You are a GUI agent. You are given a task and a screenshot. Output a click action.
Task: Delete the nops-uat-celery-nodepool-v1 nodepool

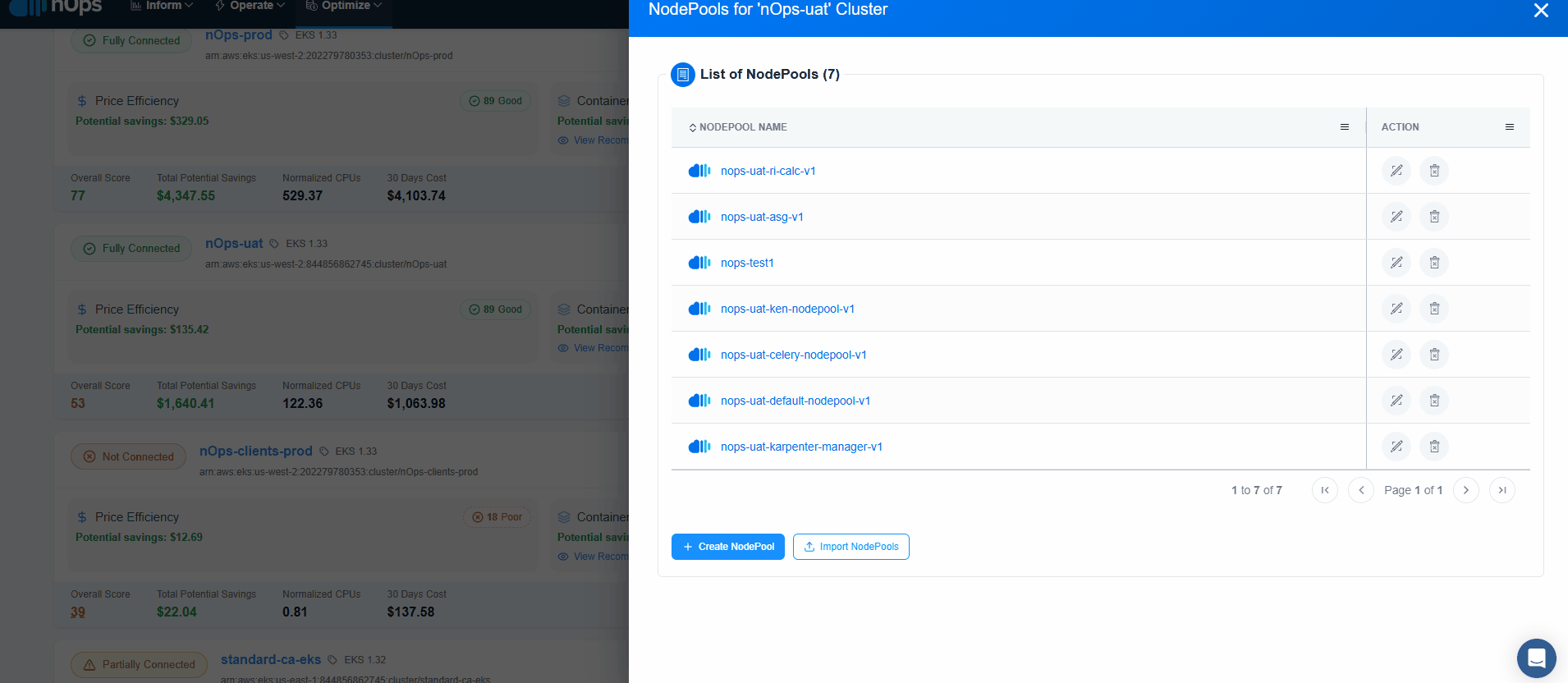[1434, 355]
